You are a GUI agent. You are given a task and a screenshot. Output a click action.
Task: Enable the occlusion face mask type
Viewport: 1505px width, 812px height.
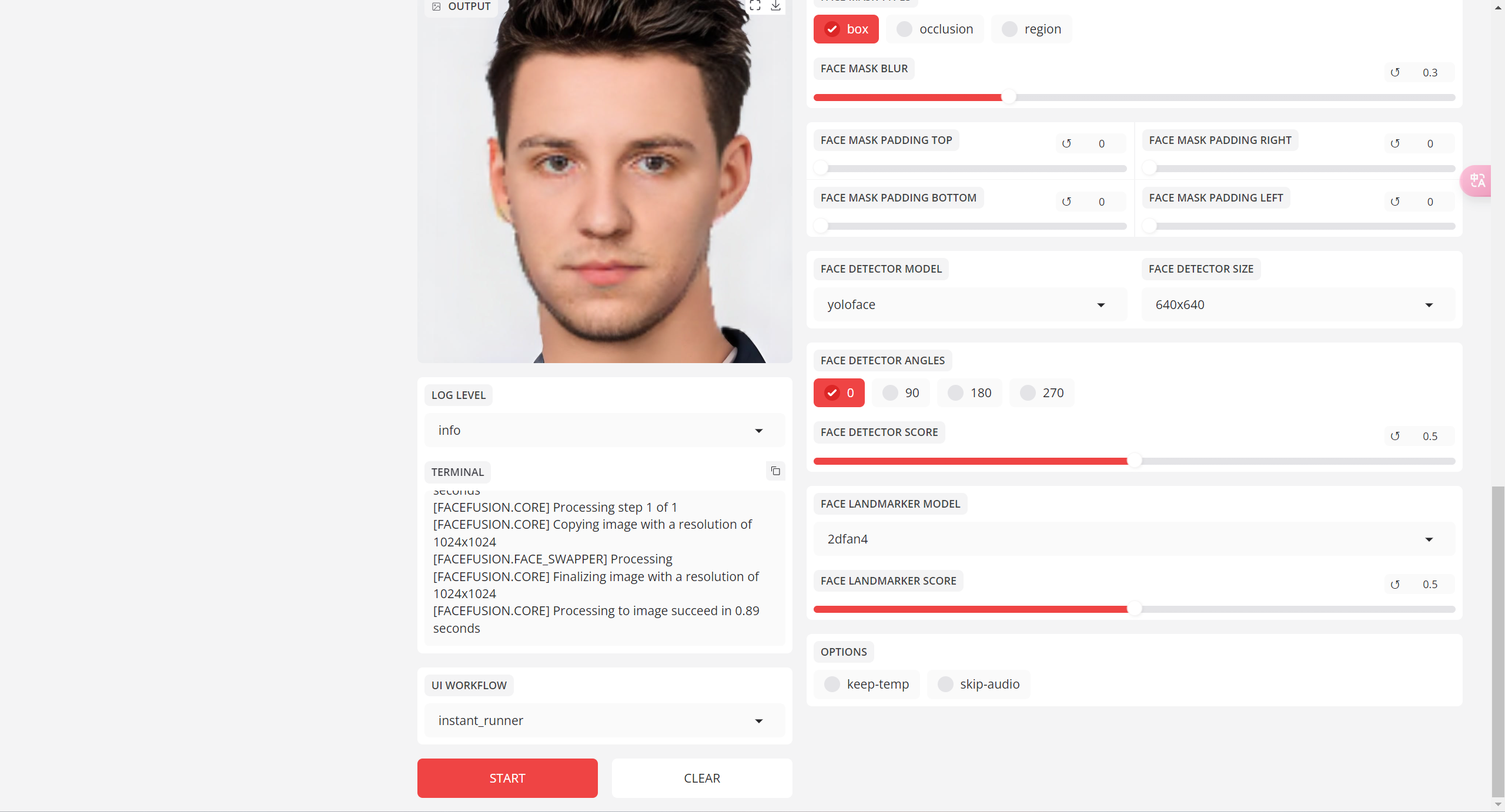point(935,29)
